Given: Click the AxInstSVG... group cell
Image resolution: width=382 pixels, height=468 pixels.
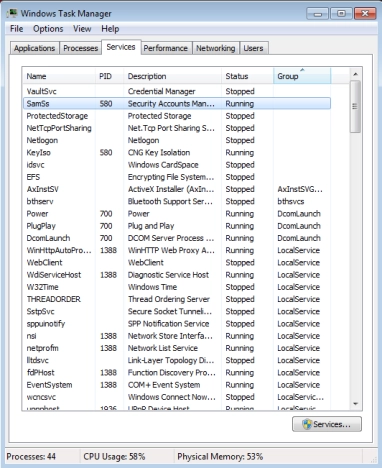Looking at the screenshot, I should (300, 189).
